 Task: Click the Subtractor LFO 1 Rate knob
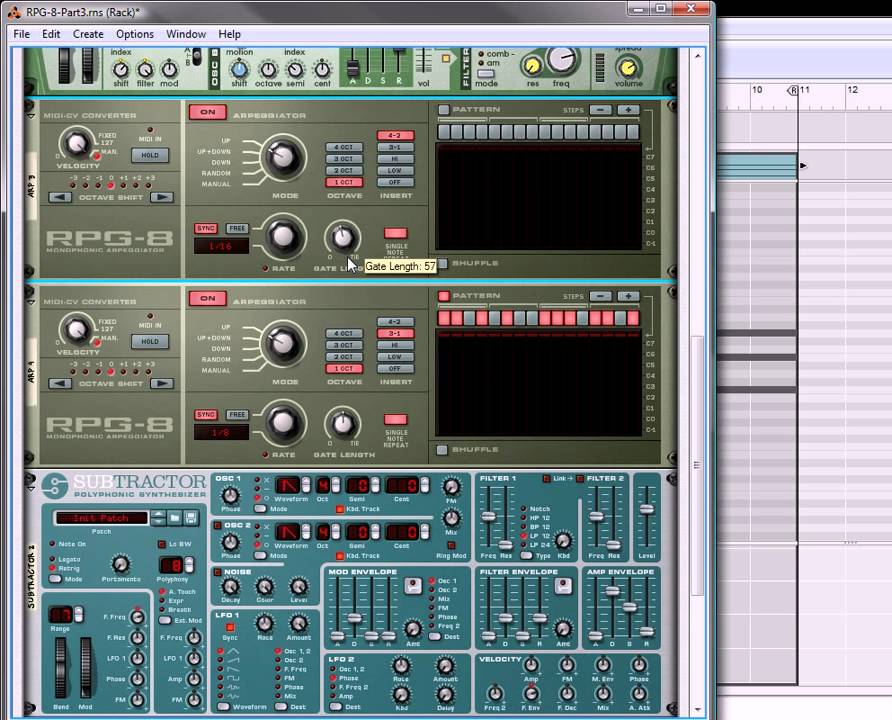265,623
